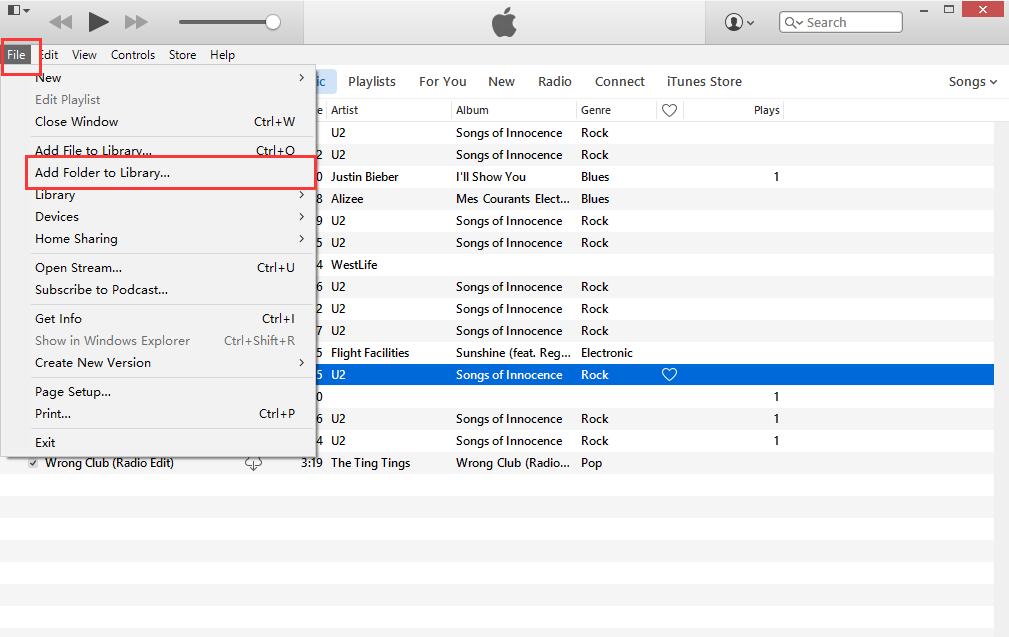Open the Store menu
This screenshot has height=637, width=1009.
(x=182, y=55)
